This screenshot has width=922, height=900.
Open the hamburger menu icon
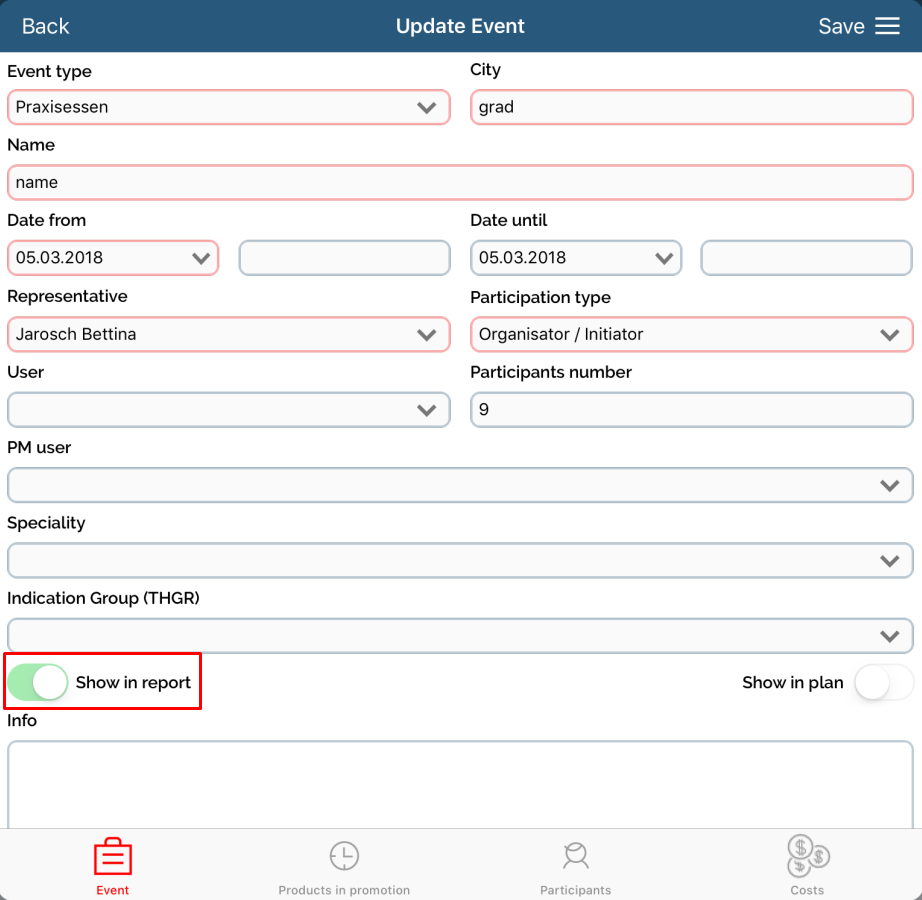point(888,27)
